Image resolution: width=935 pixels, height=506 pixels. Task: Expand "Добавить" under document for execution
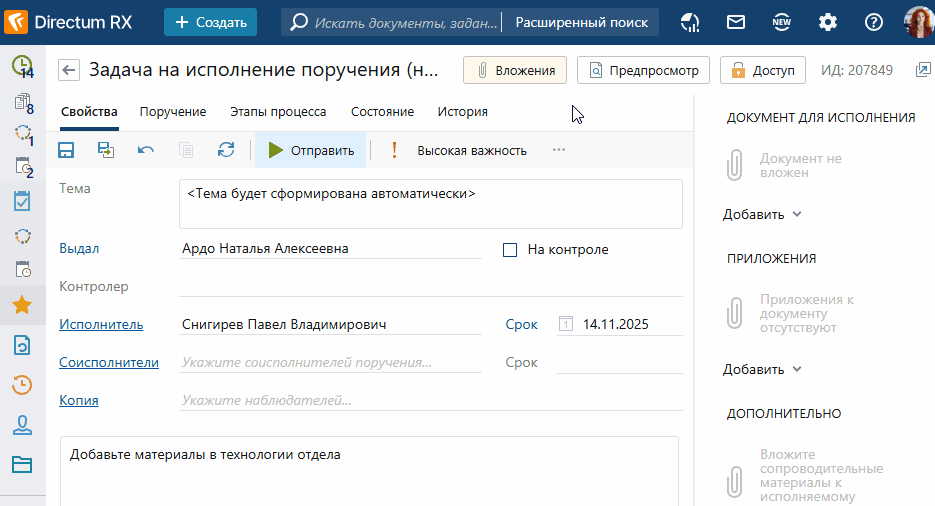tap(762, 214)
